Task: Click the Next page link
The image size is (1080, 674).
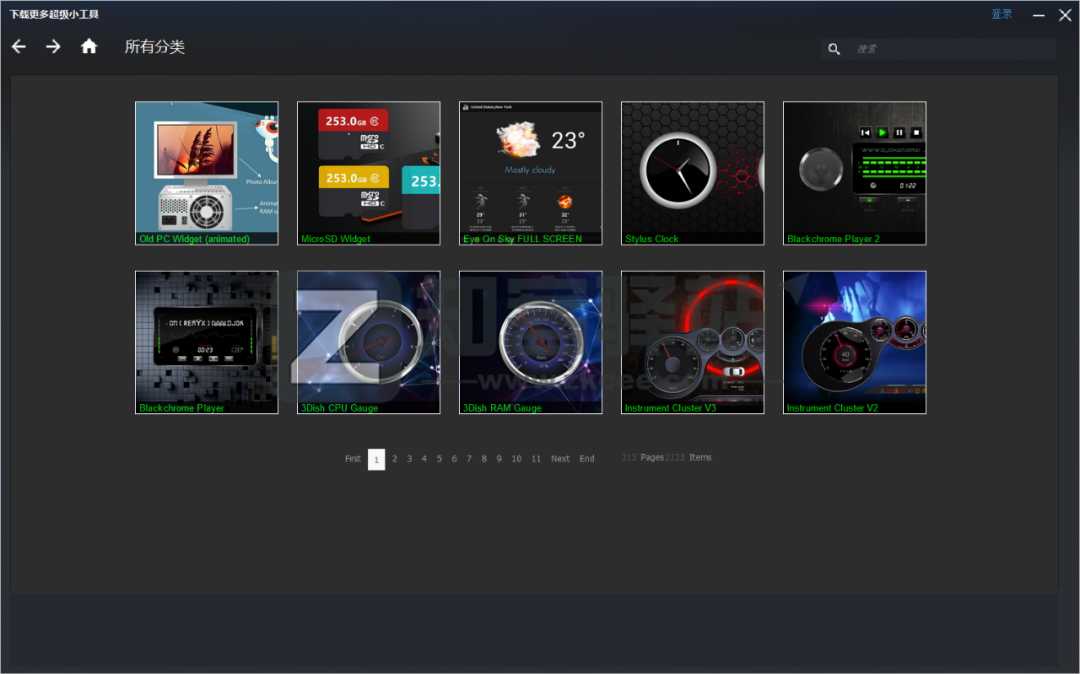Action: click(x=560, y=459)
